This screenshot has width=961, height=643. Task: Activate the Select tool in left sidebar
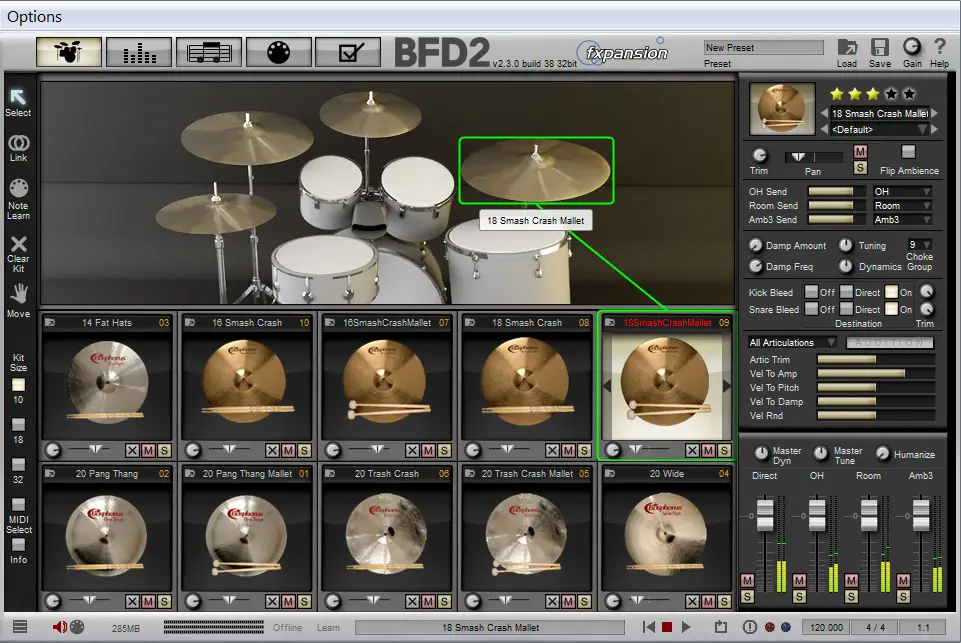(x=18, y=97)
